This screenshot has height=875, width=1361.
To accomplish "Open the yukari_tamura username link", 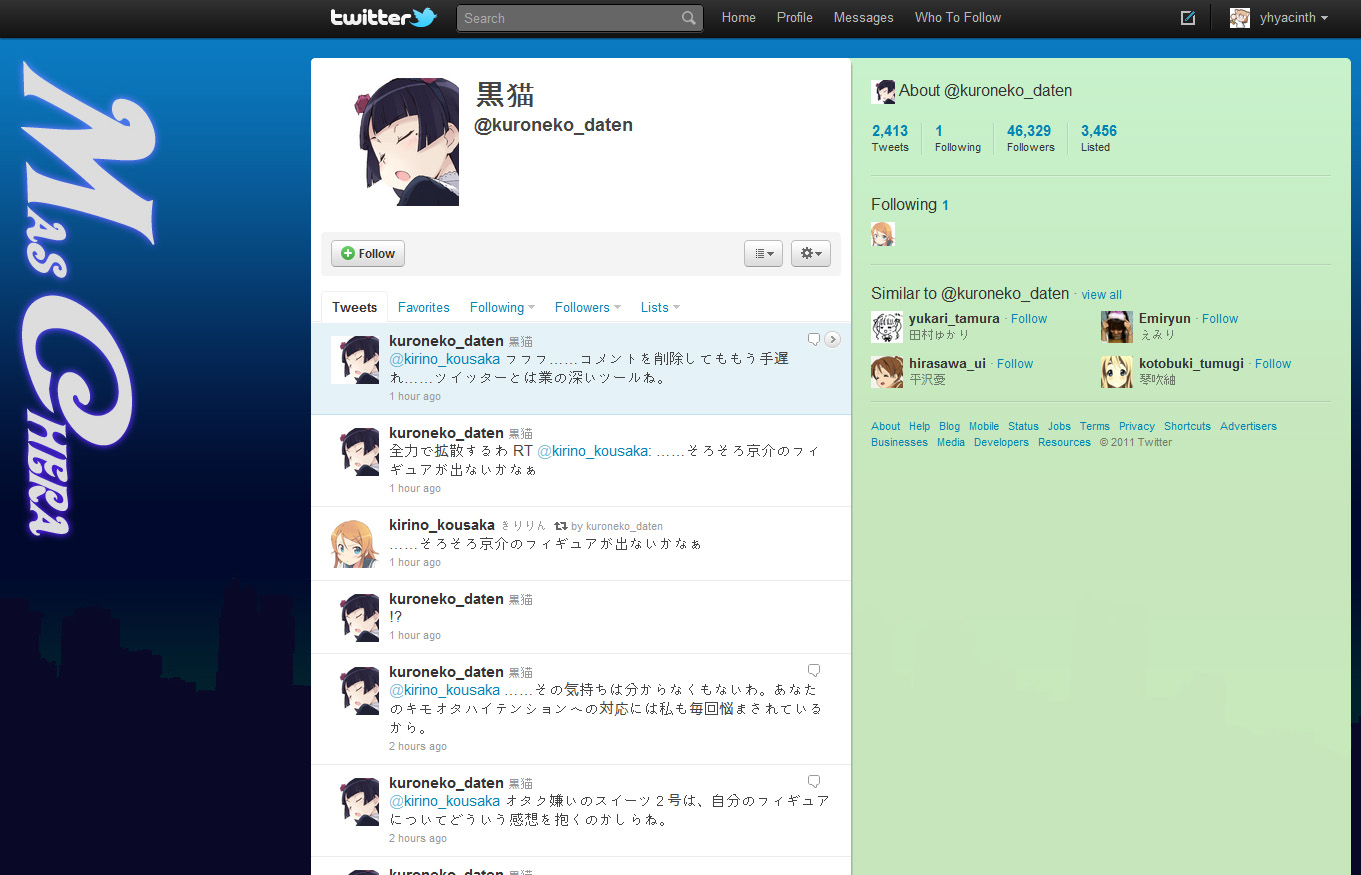I will click(x=954, y=319).
